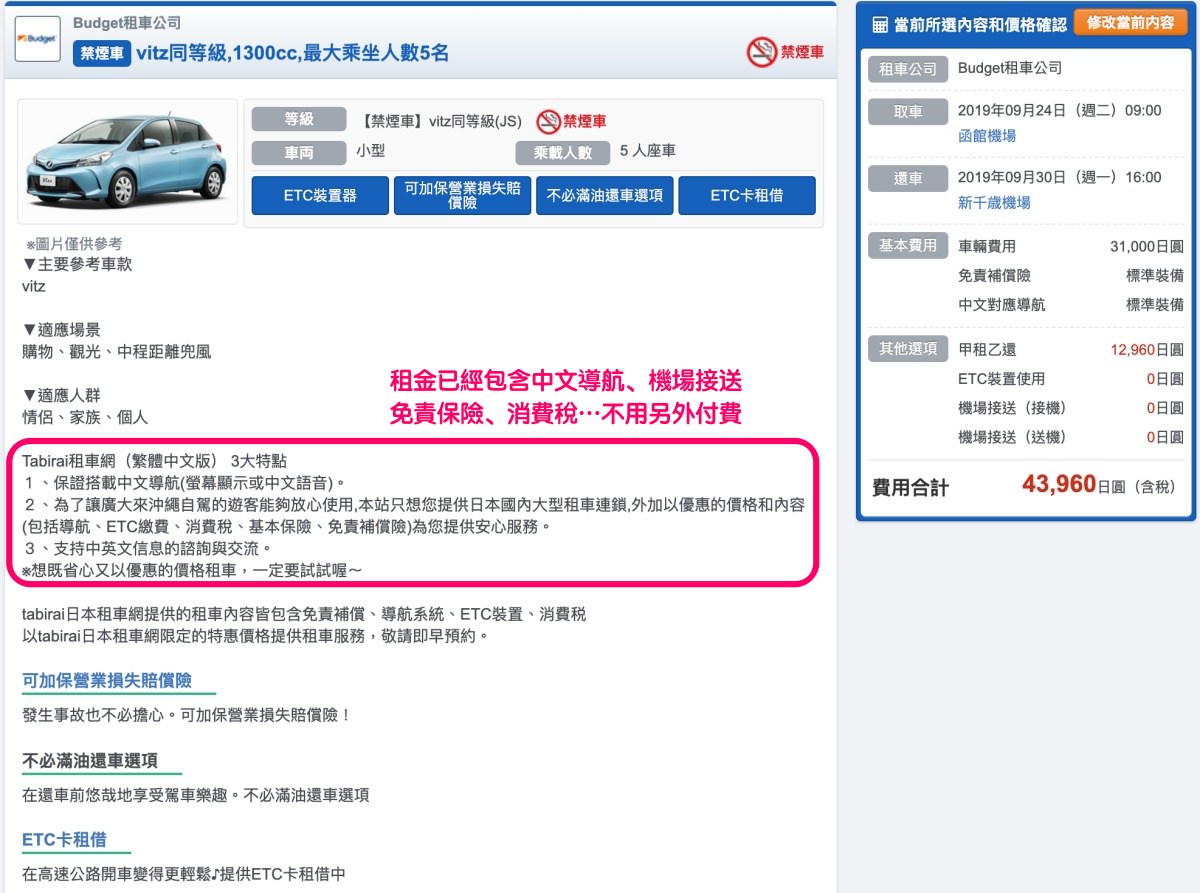This screenshot has height=893, width=1200.
Task: Click the 乘載人數 label
Action: 563,153
